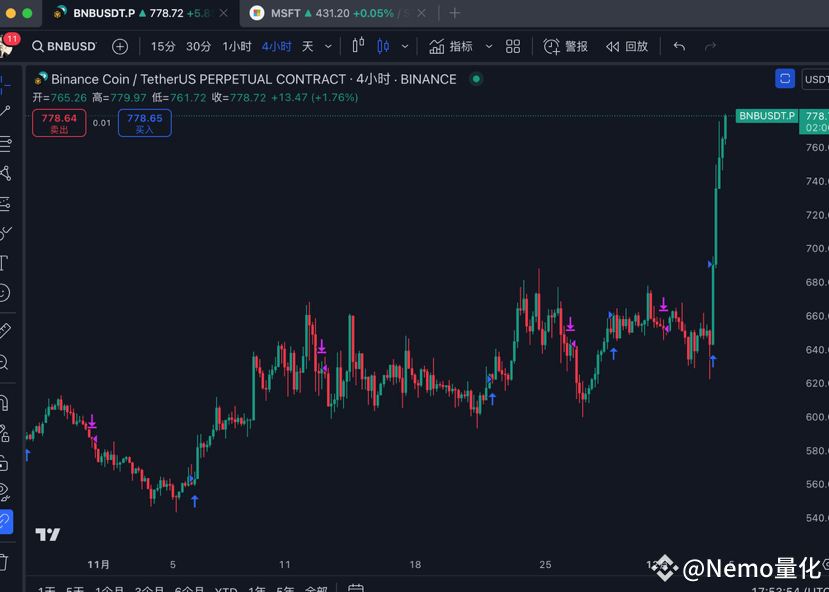Viewport: 829px width, 592px height.
Task: Start bar replay with 回放
Action: pyautogui.click(x=627, y=47)
